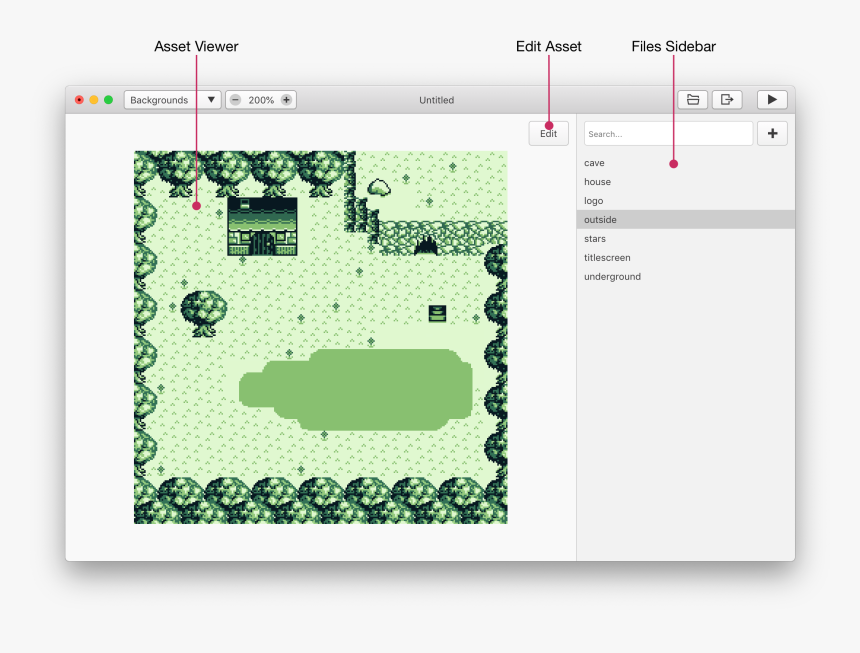Viewport: 860px width, 653px height.
Task: Run the game with the play button
Action: [772, 100]
